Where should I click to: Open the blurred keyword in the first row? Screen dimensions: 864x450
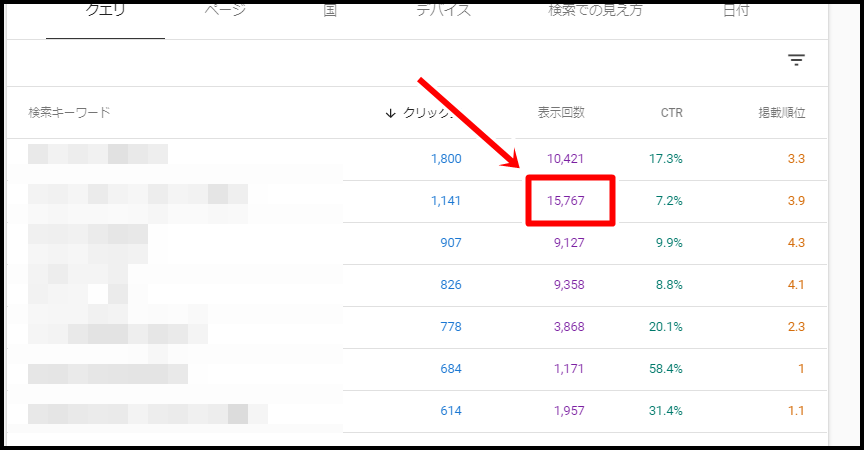point(97,155)
